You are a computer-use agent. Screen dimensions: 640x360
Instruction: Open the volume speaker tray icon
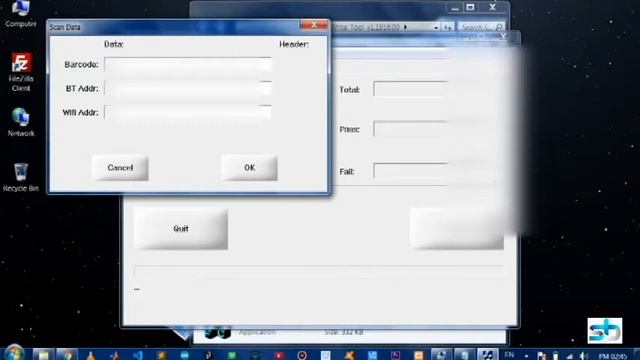[584, 356]
